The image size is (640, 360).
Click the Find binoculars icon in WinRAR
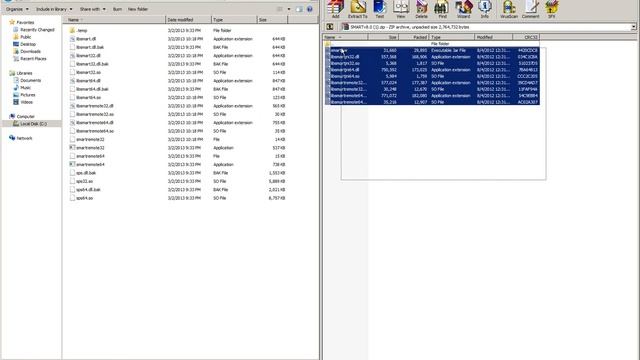[442, 9]
